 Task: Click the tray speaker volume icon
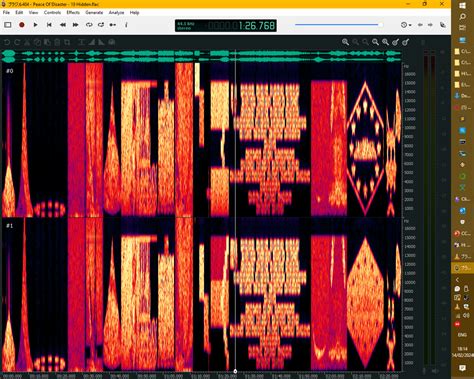pos(466,315)
